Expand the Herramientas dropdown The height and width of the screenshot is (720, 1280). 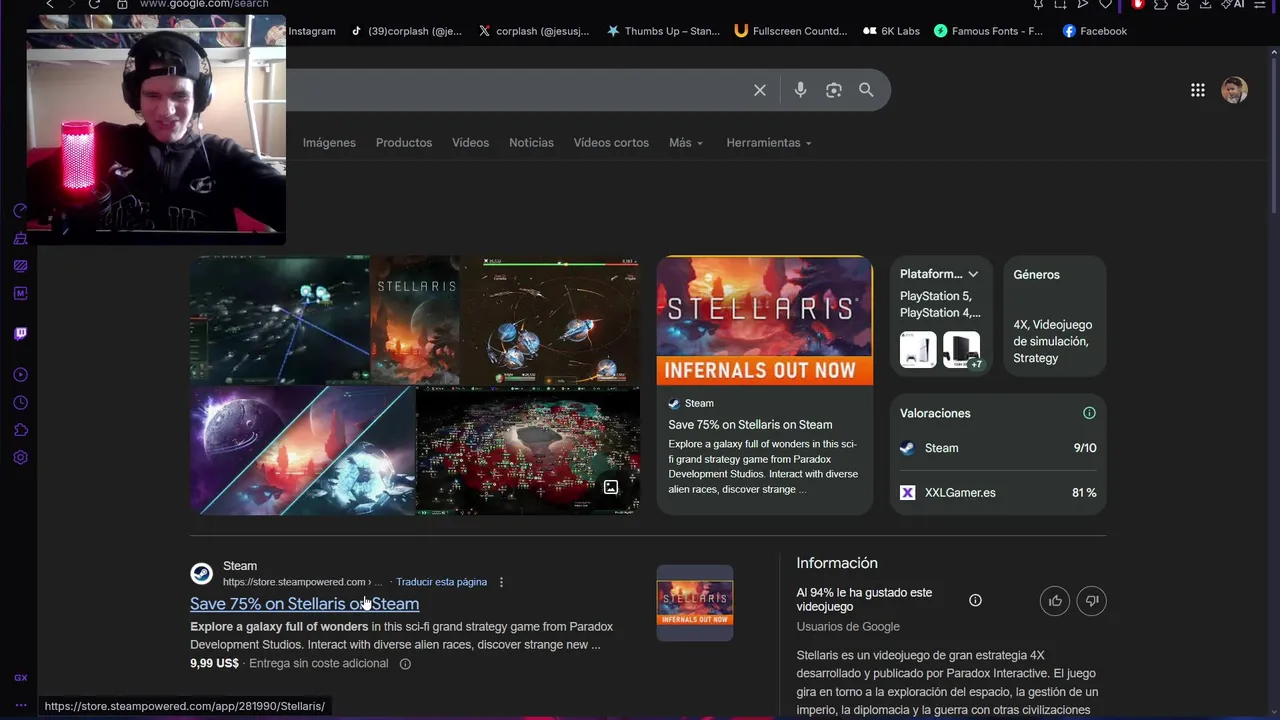(769, 143)
